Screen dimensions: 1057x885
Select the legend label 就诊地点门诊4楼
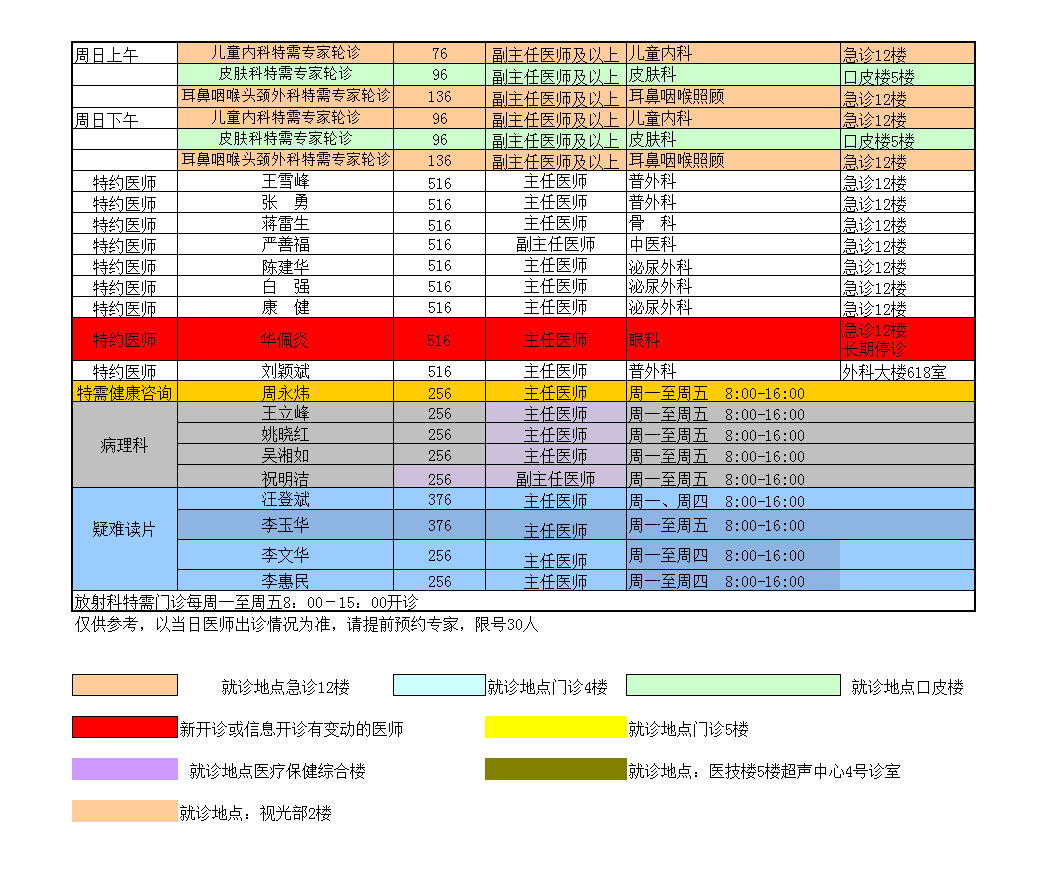click(x=547, y=687)
